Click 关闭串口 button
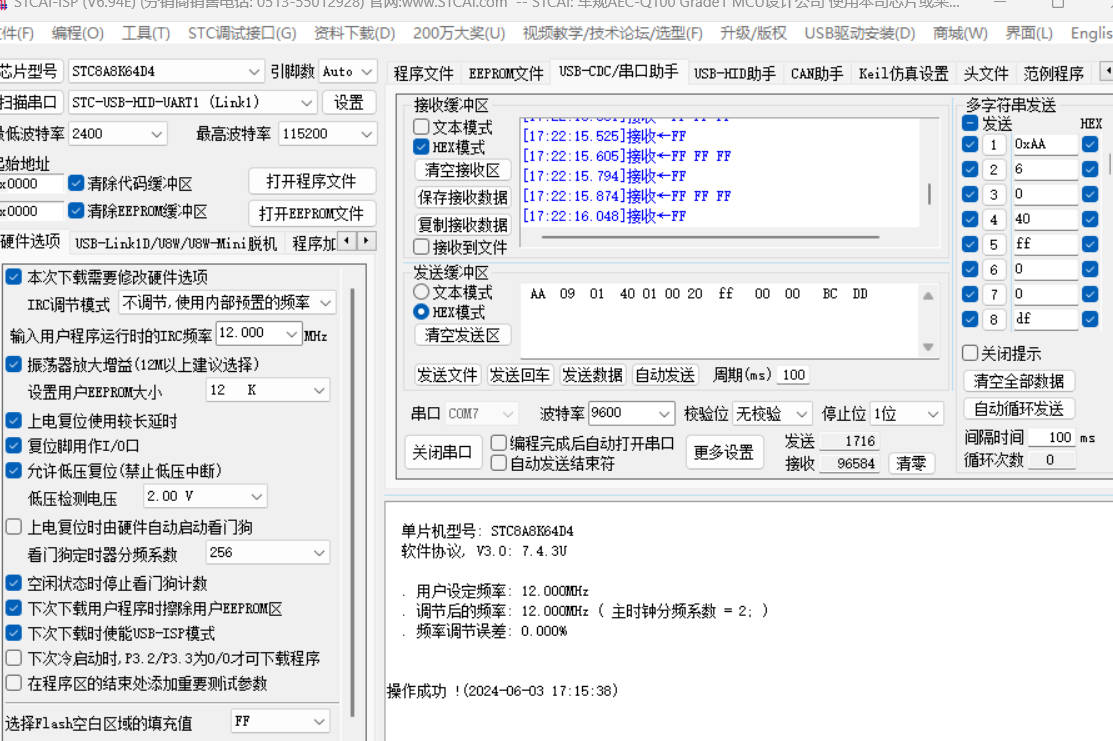The image size is (1113, 741). tap(442, 452)
